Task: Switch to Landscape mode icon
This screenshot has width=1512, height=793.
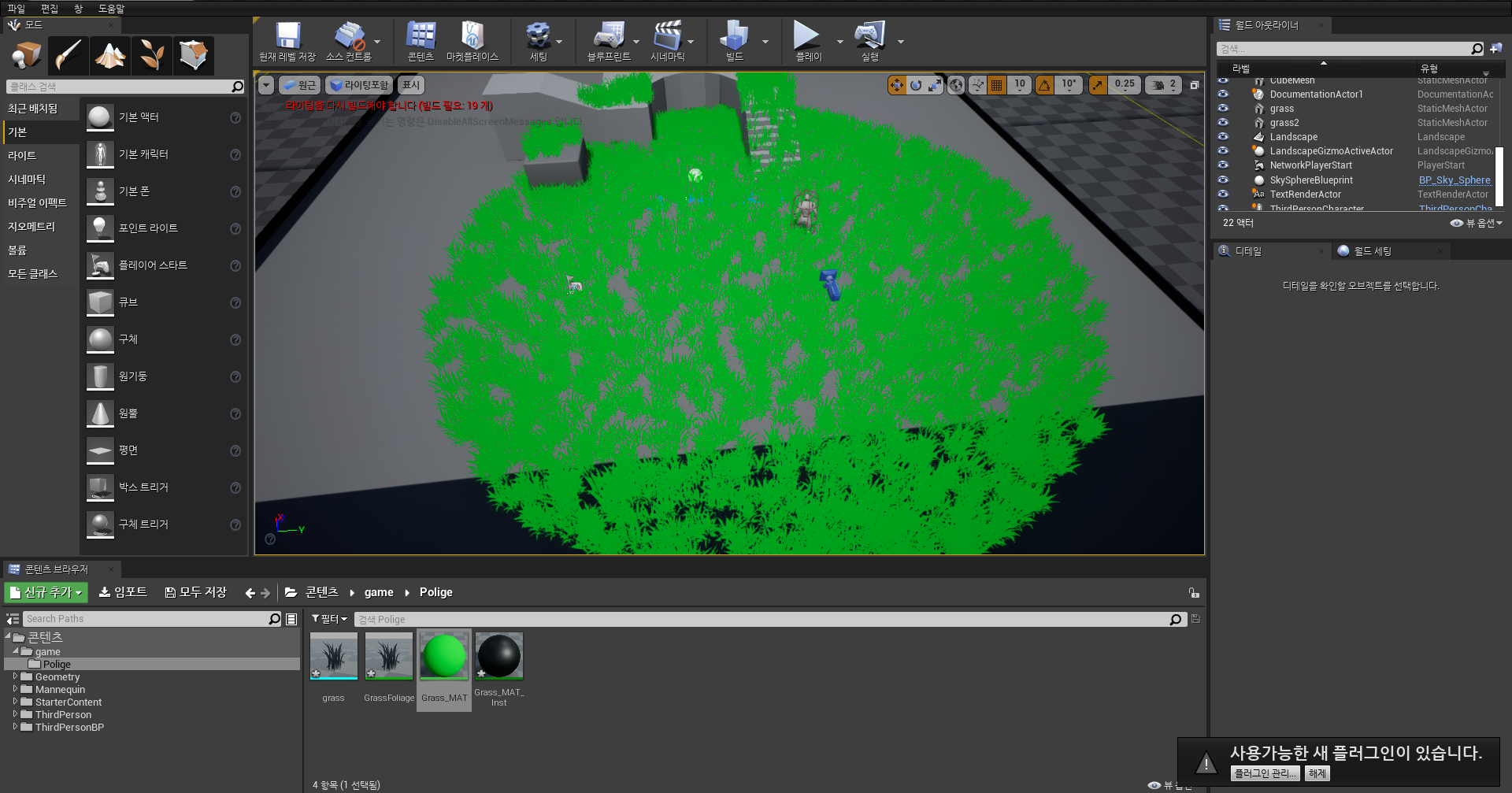Action: [109, 55]
